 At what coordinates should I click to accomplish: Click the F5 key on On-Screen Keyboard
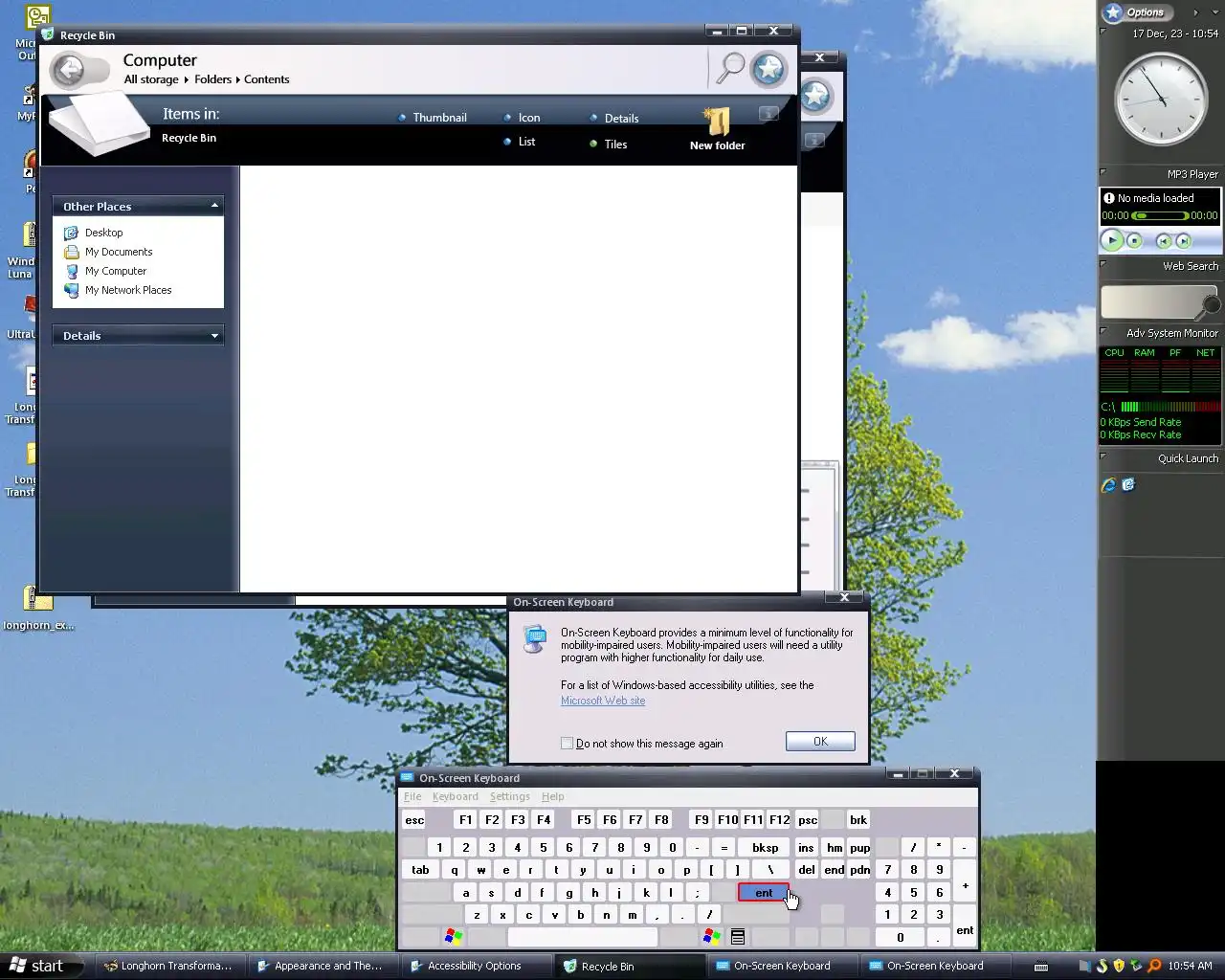coord(584,820)
